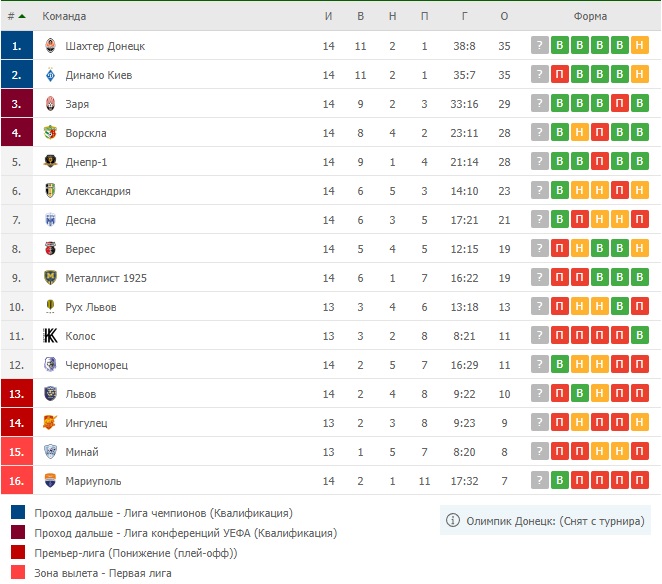Viewport: 662px width, 584px height.
Task: Click the Dynamo Kyiv club logo
Action: tap(50, 75)
